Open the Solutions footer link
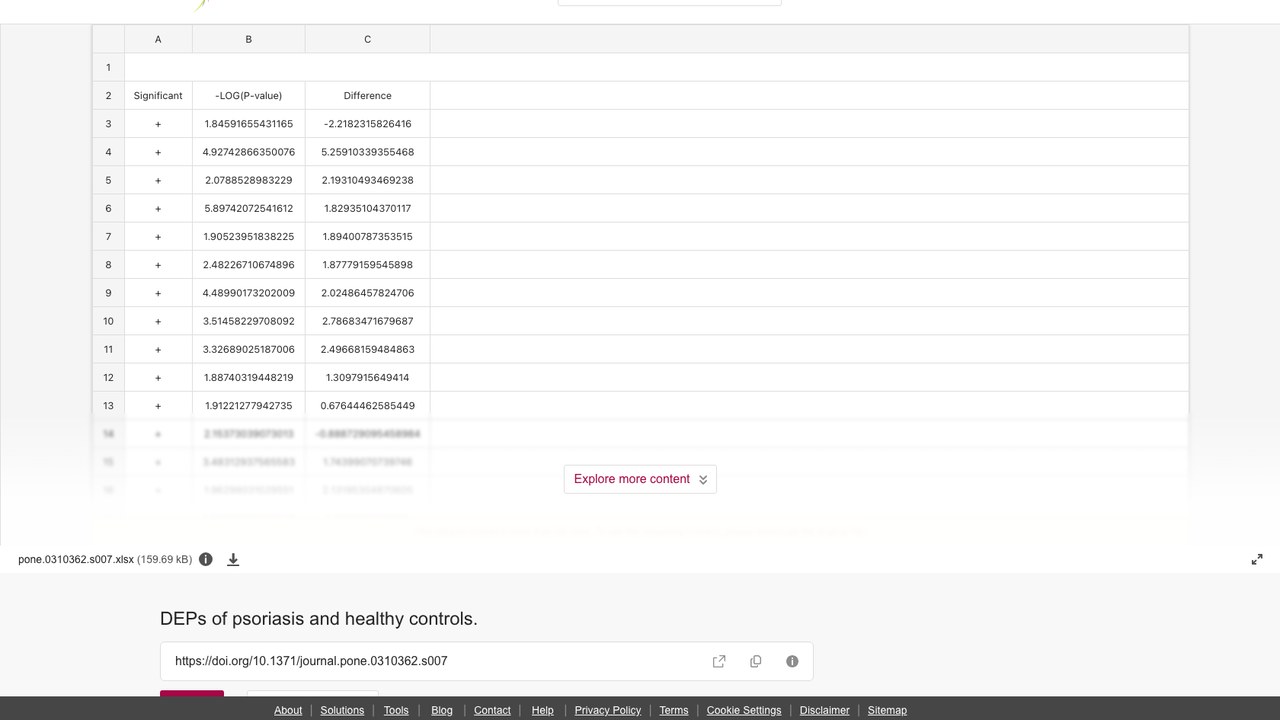This screenshot has width=1280, height=720. click(x=342, y=710)
